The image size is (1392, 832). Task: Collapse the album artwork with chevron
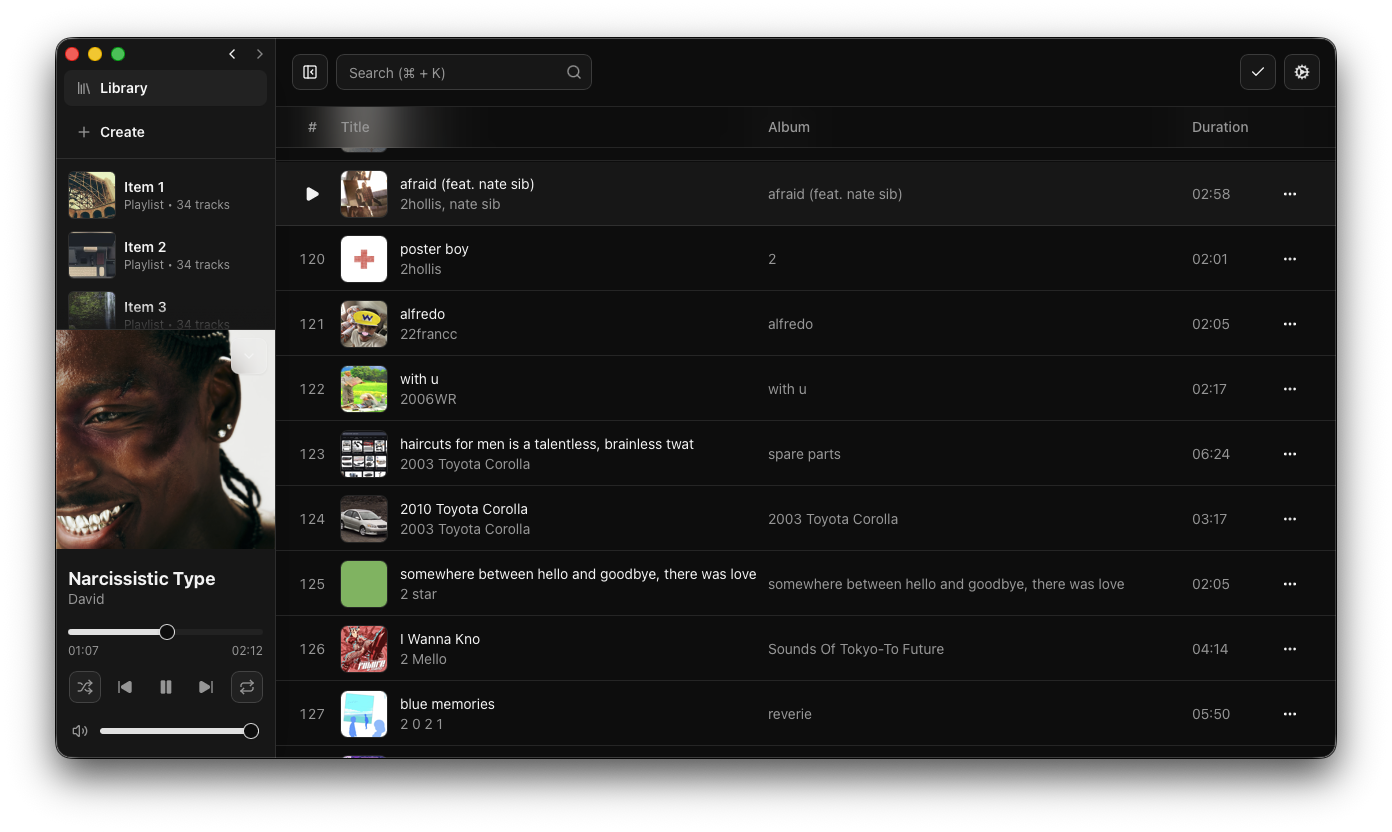tap(249, 355)
